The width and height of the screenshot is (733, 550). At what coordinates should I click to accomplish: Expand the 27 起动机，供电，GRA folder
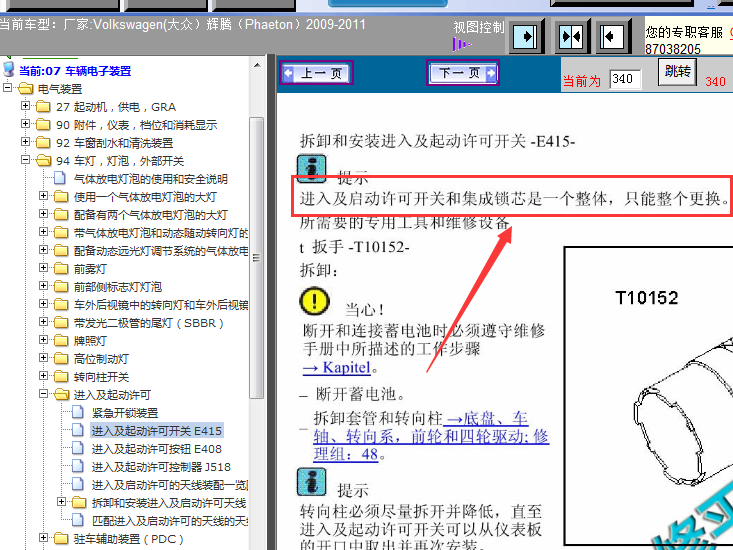tap(25, 107)
